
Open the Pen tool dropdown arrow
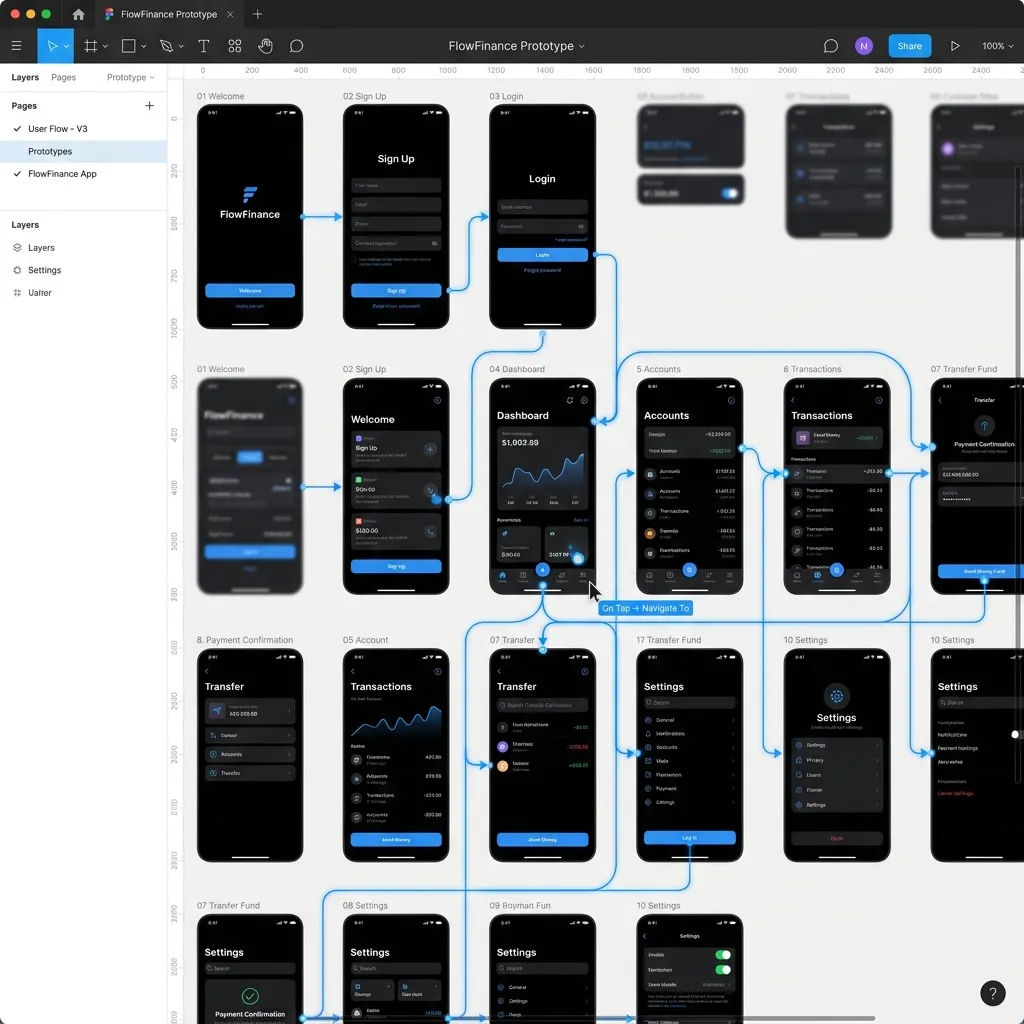pos(181,46)
